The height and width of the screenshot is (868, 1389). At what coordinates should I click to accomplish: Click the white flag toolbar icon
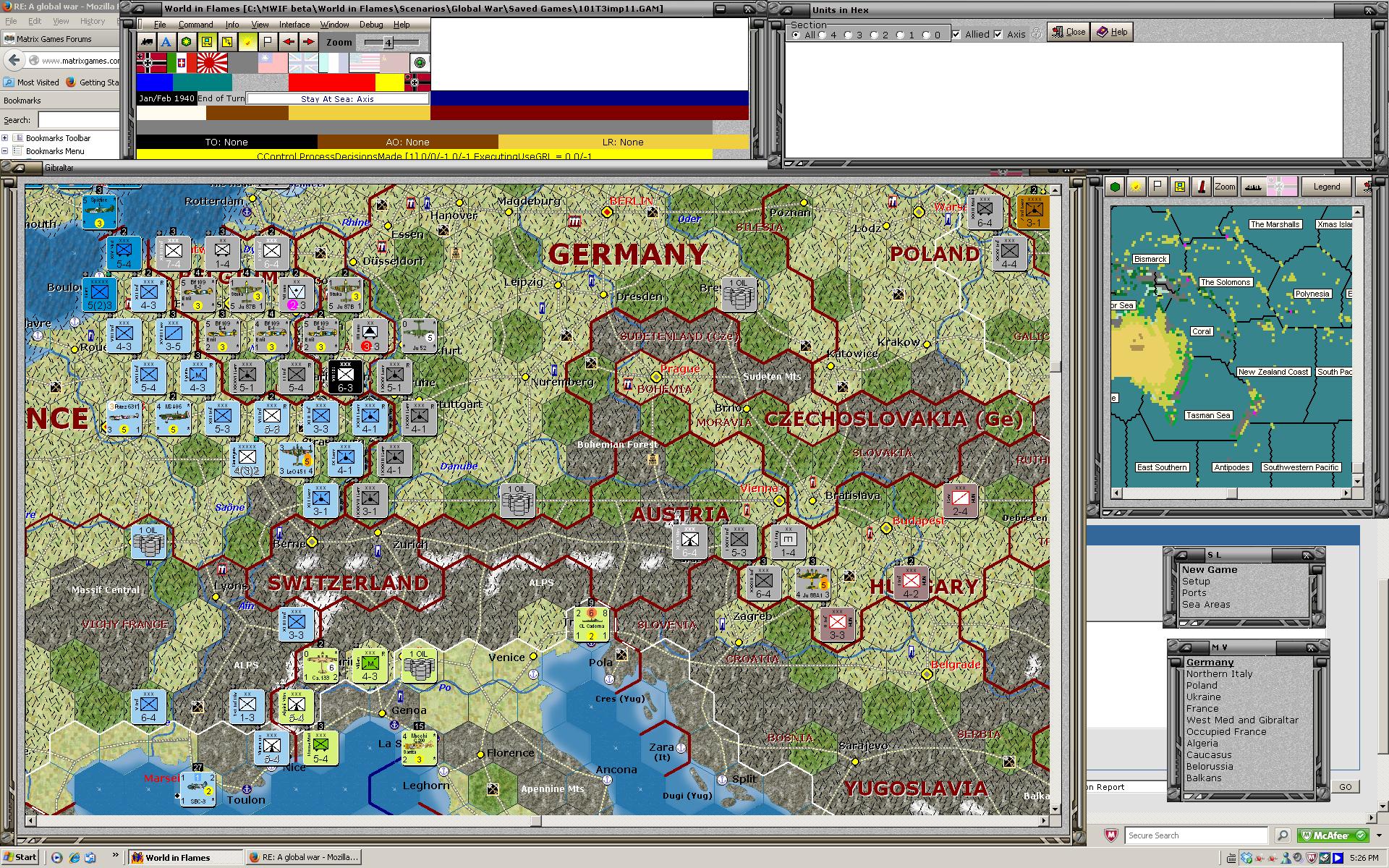[x=268, y=42]
